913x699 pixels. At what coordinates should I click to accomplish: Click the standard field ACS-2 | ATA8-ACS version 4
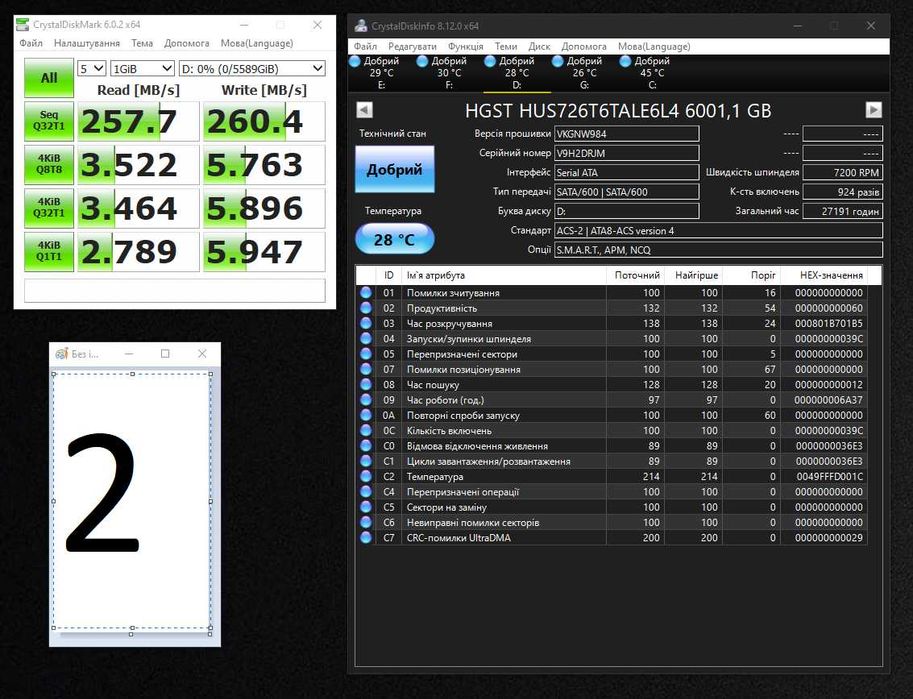[719, 231]
